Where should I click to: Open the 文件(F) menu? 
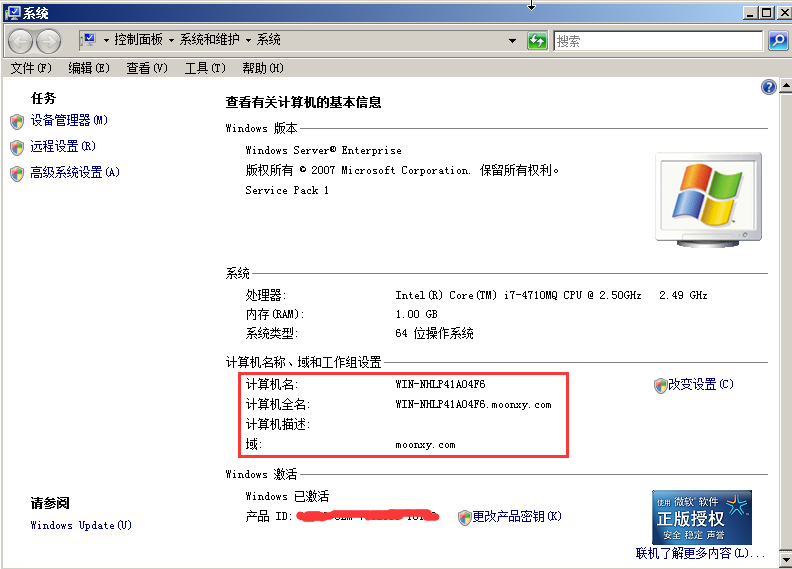31,68
